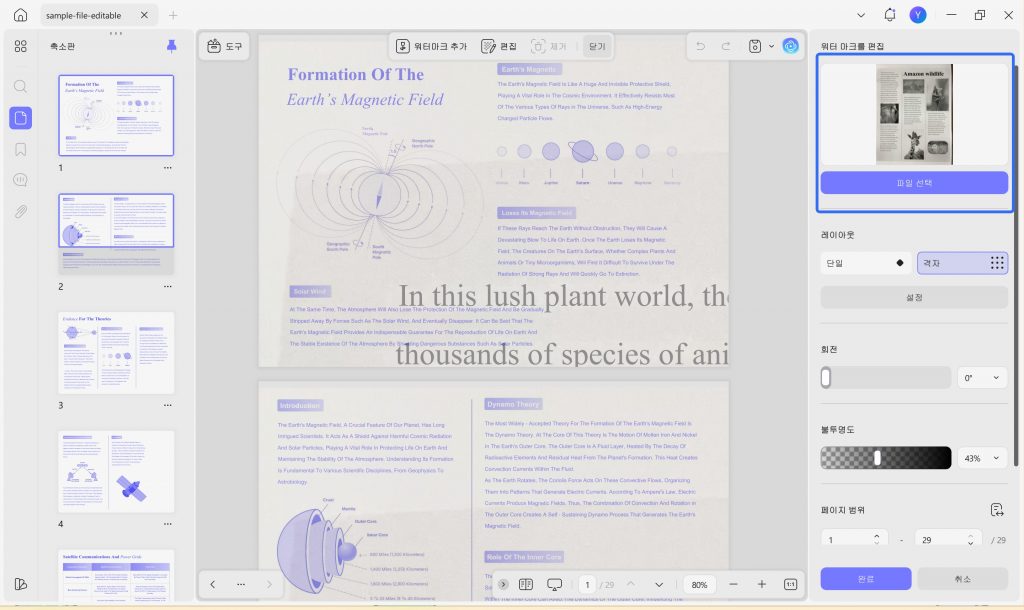Open the AI assistant icon
The image size is (1024, 610).
point(790,46)
